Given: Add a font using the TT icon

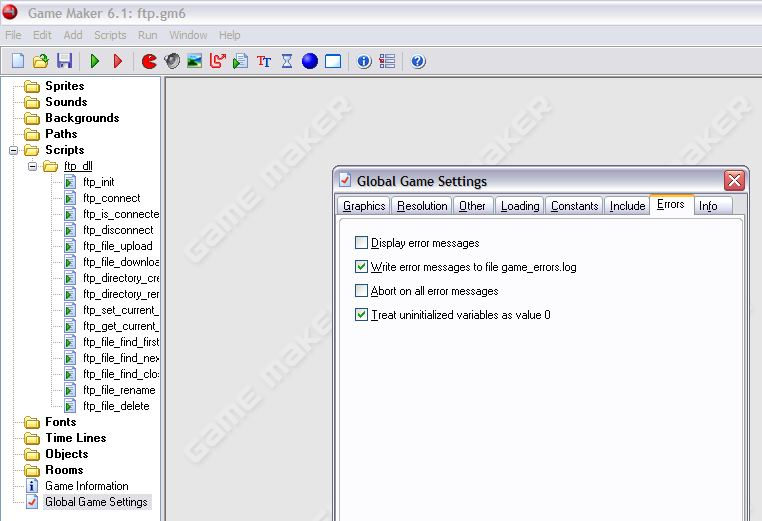Looking at the screenshot, I should (264, 61).
